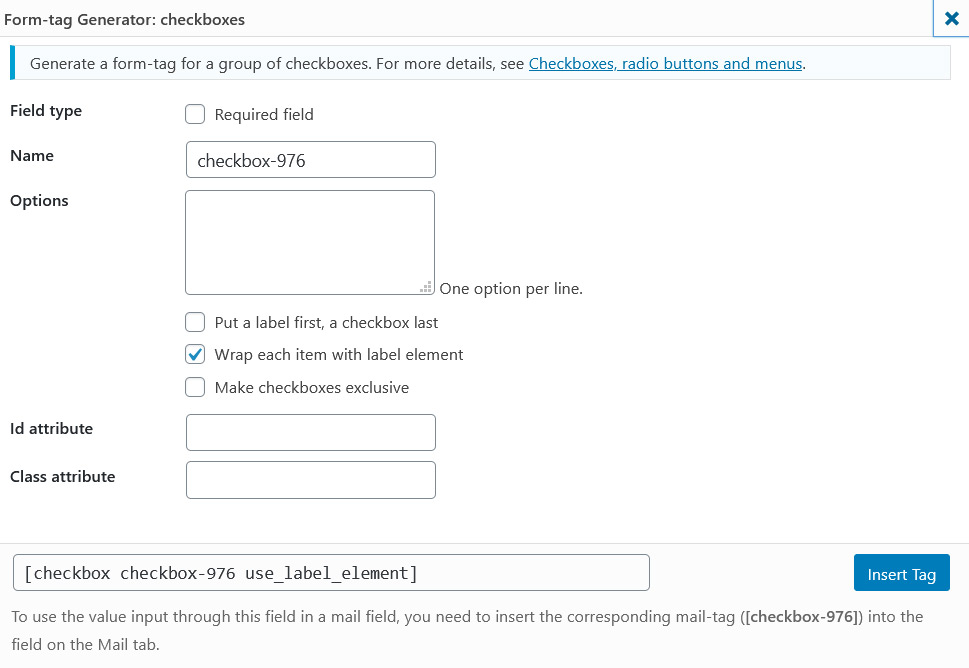
Task: Select the generated checkbox tag code field
Action: point(331,573)
